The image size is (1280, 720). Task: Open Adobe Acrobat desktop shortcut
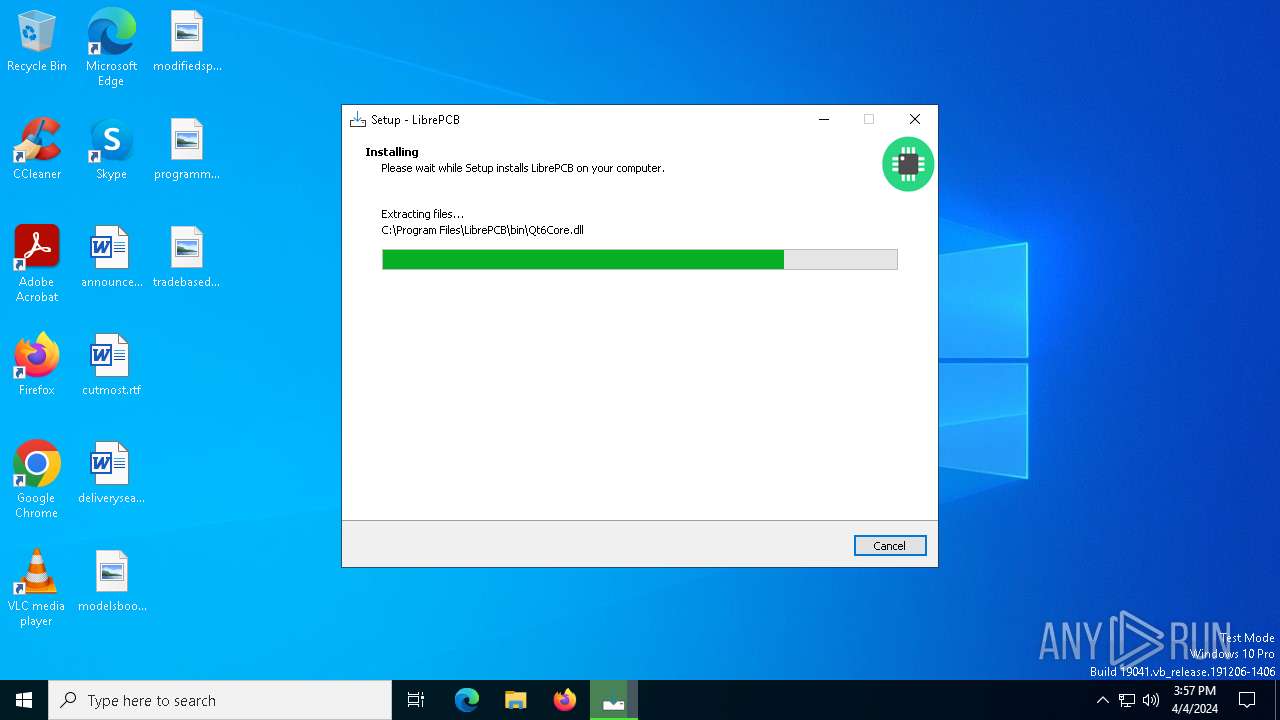tap(37, 264)
